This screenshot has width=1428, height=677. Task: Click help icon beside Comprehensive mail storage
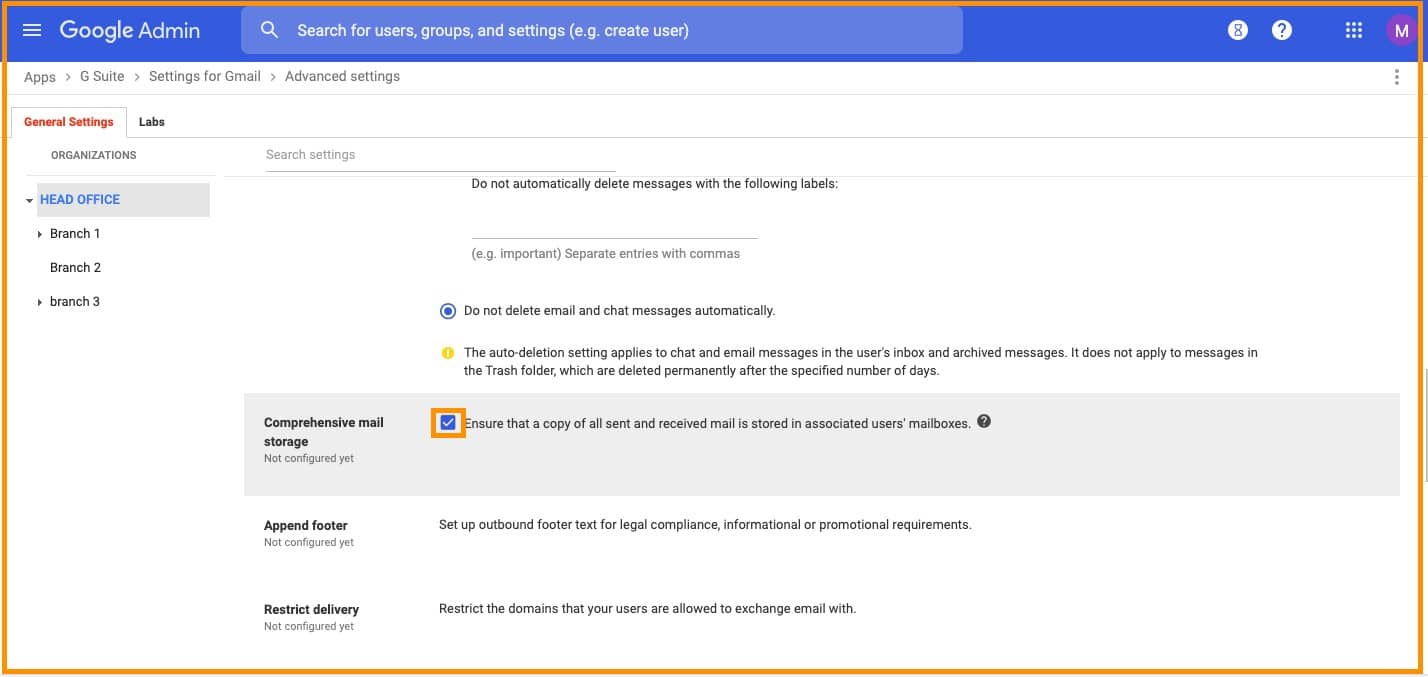click(x=984, y=422)
